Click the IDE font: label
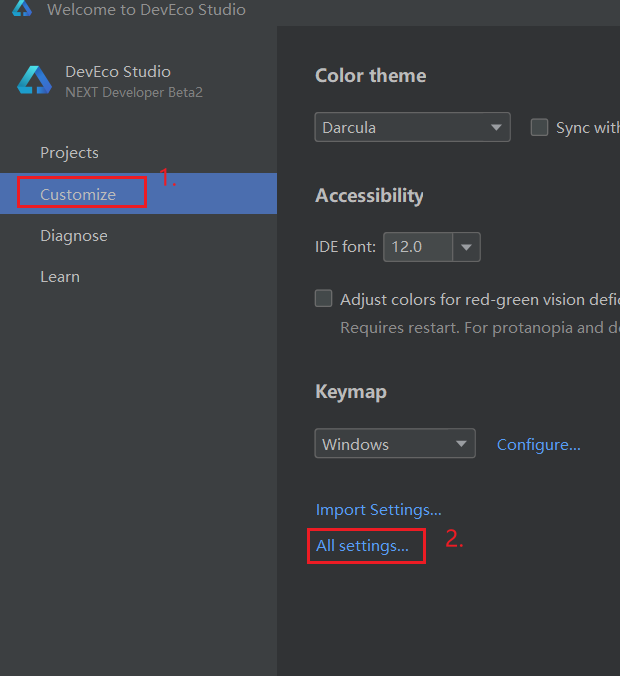620x676 pixels. (x=345, y=247)
